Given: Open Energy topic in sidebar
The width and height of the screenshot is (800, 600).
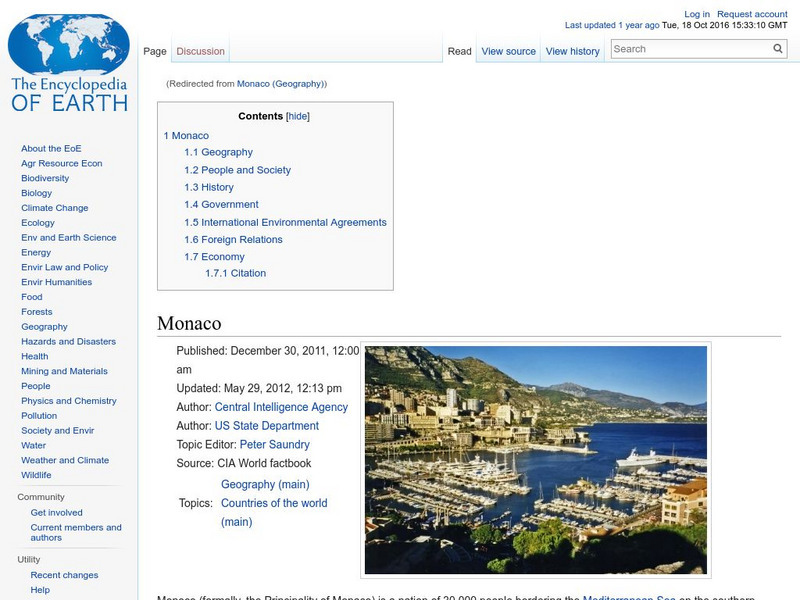Looking at the screenshot, I should pyautogui.click(x=36, y=252).
